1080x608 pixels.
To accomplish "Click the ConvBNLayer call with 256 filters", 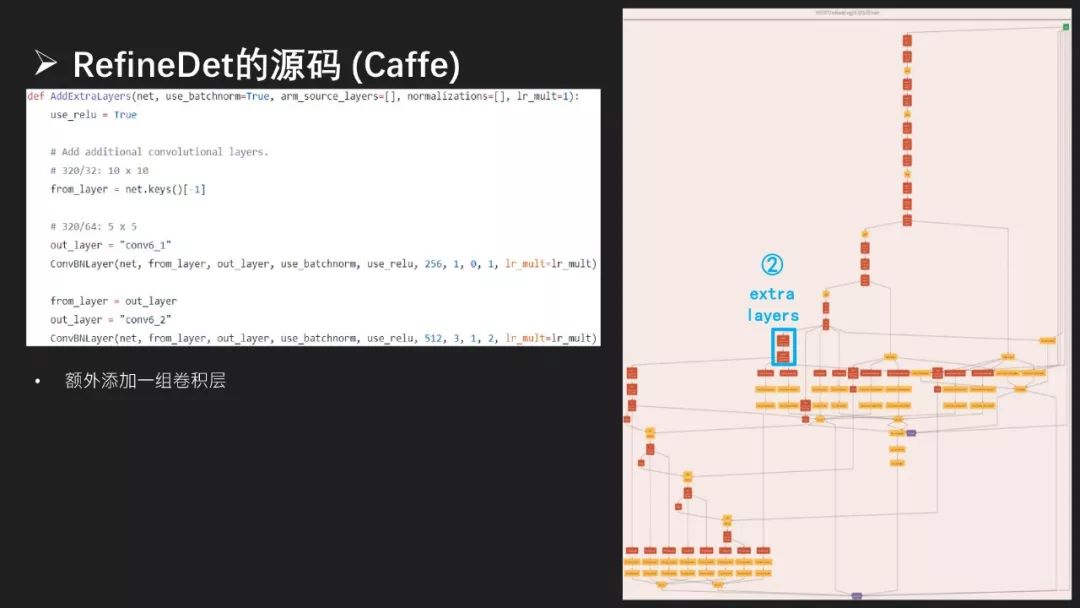I will pos(323,264).
